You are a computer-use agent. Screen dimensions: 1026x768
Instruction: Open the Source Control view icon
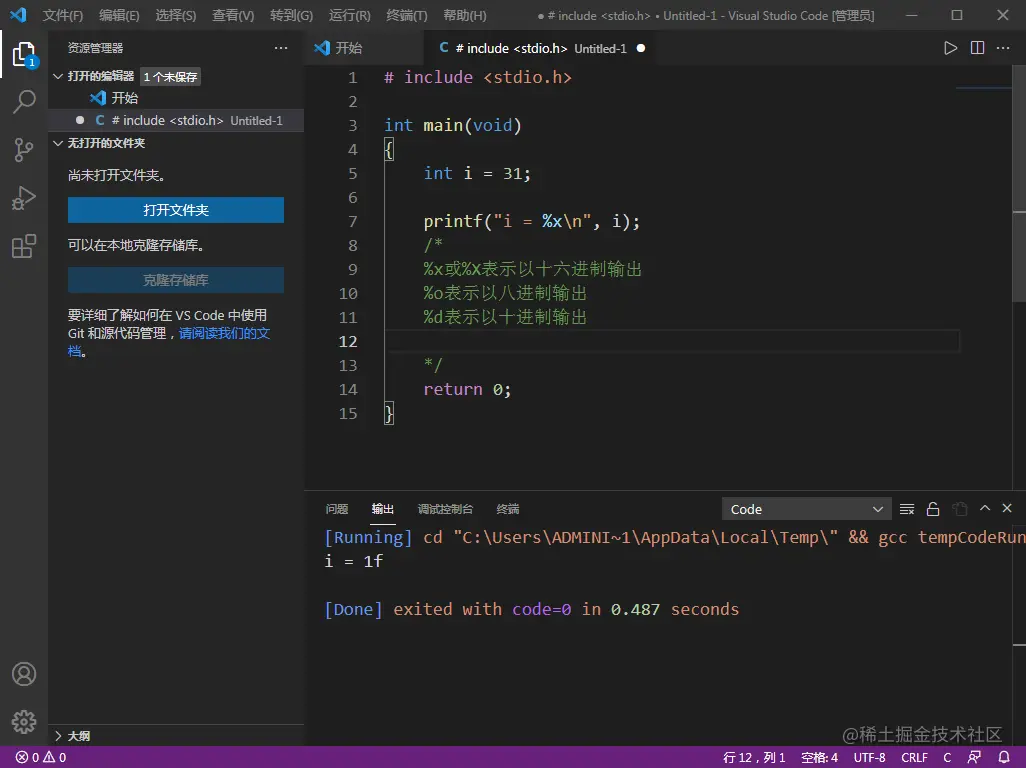click(x=24, y=150)
